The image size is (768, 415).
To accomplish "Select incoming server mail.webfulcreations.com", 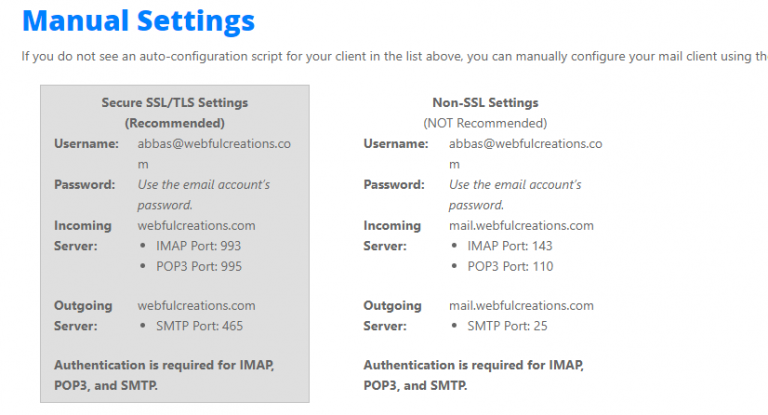I will (521, 226).
